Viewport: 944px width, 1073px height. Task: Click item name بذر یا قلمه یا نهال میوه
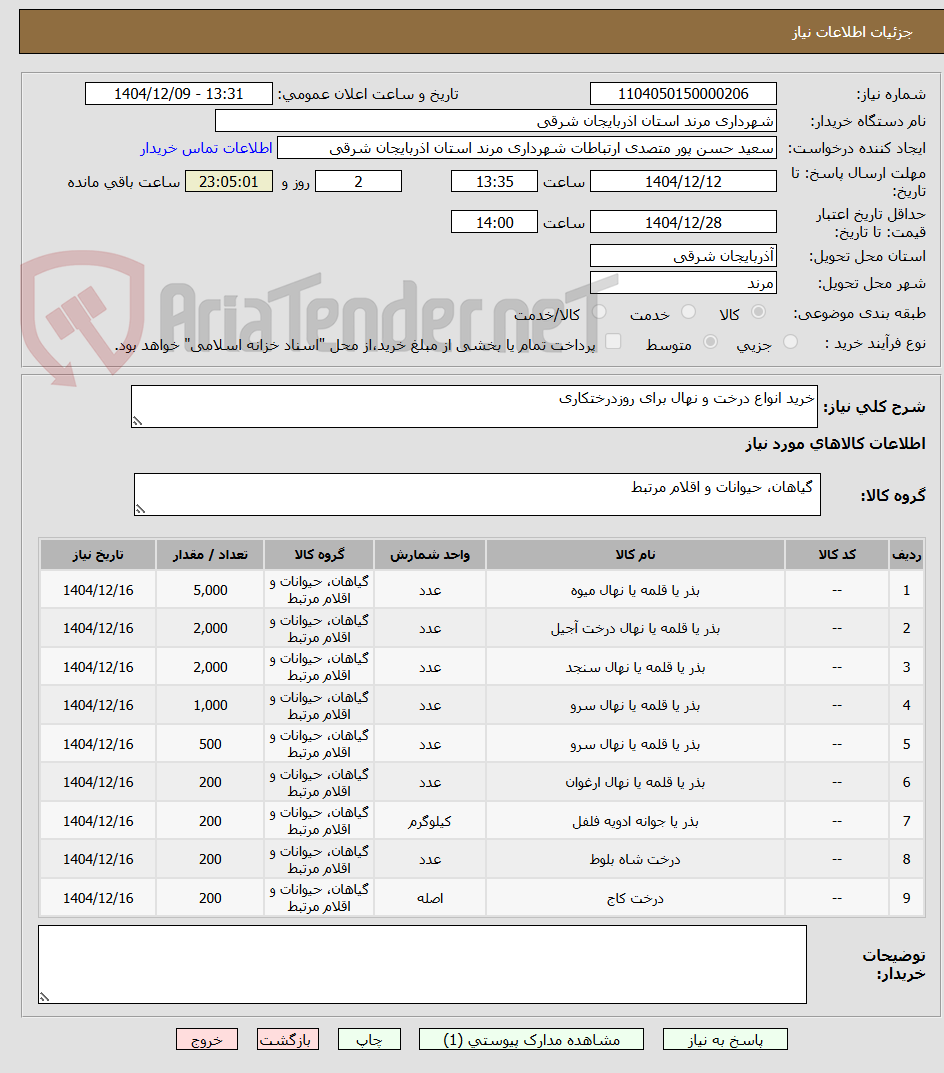click(x=635, y=590)
